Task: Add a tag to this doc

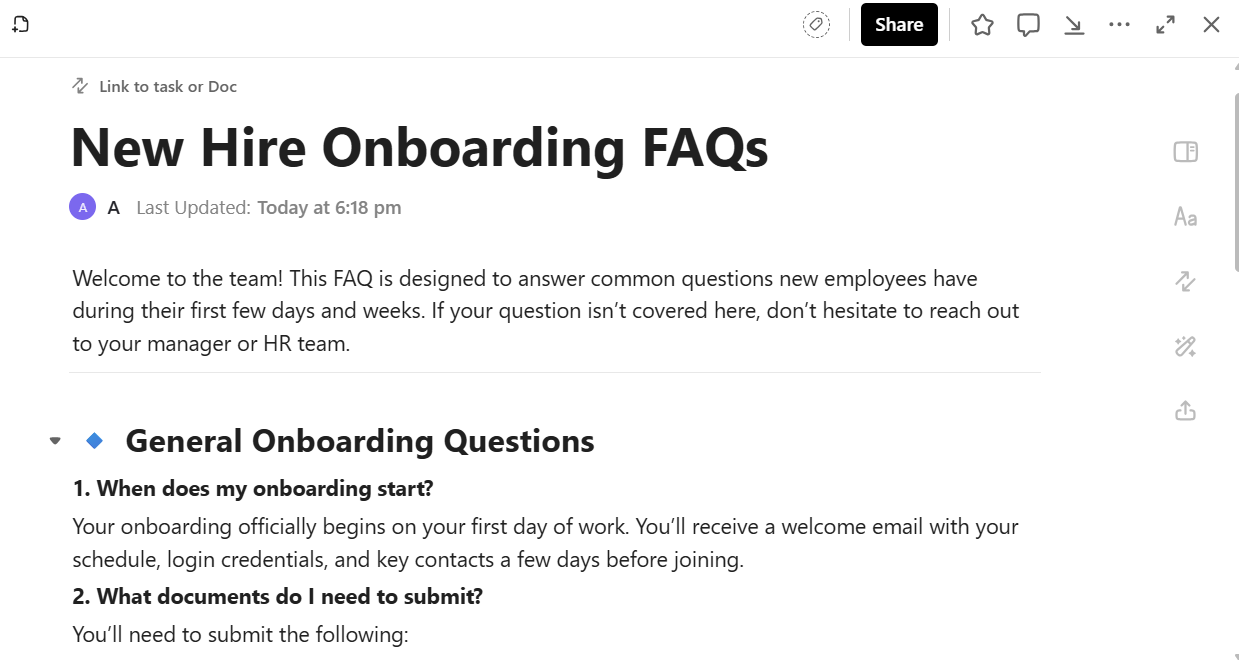Action: 817,24
